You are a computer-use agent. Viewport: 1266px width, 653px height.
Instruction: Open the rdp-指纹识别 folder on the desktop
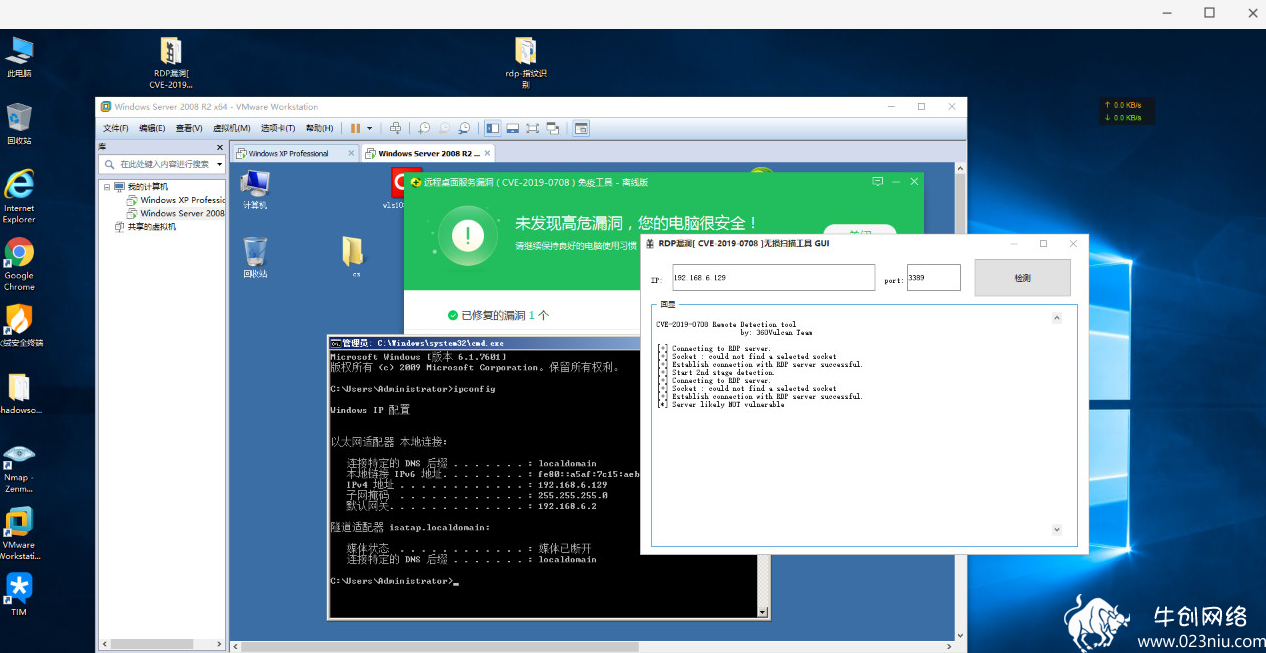click(x=526, y=64)
